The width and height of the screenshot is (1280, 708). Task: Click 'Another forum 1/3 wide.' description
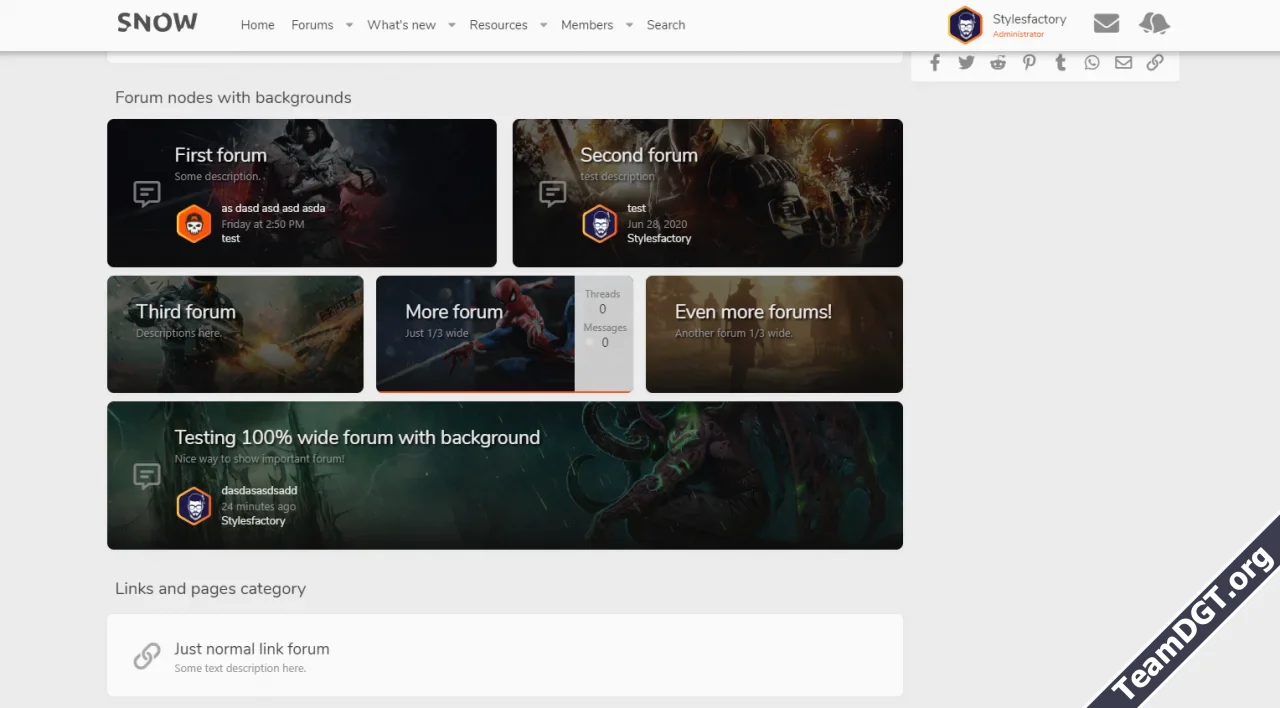click(734, 333)
